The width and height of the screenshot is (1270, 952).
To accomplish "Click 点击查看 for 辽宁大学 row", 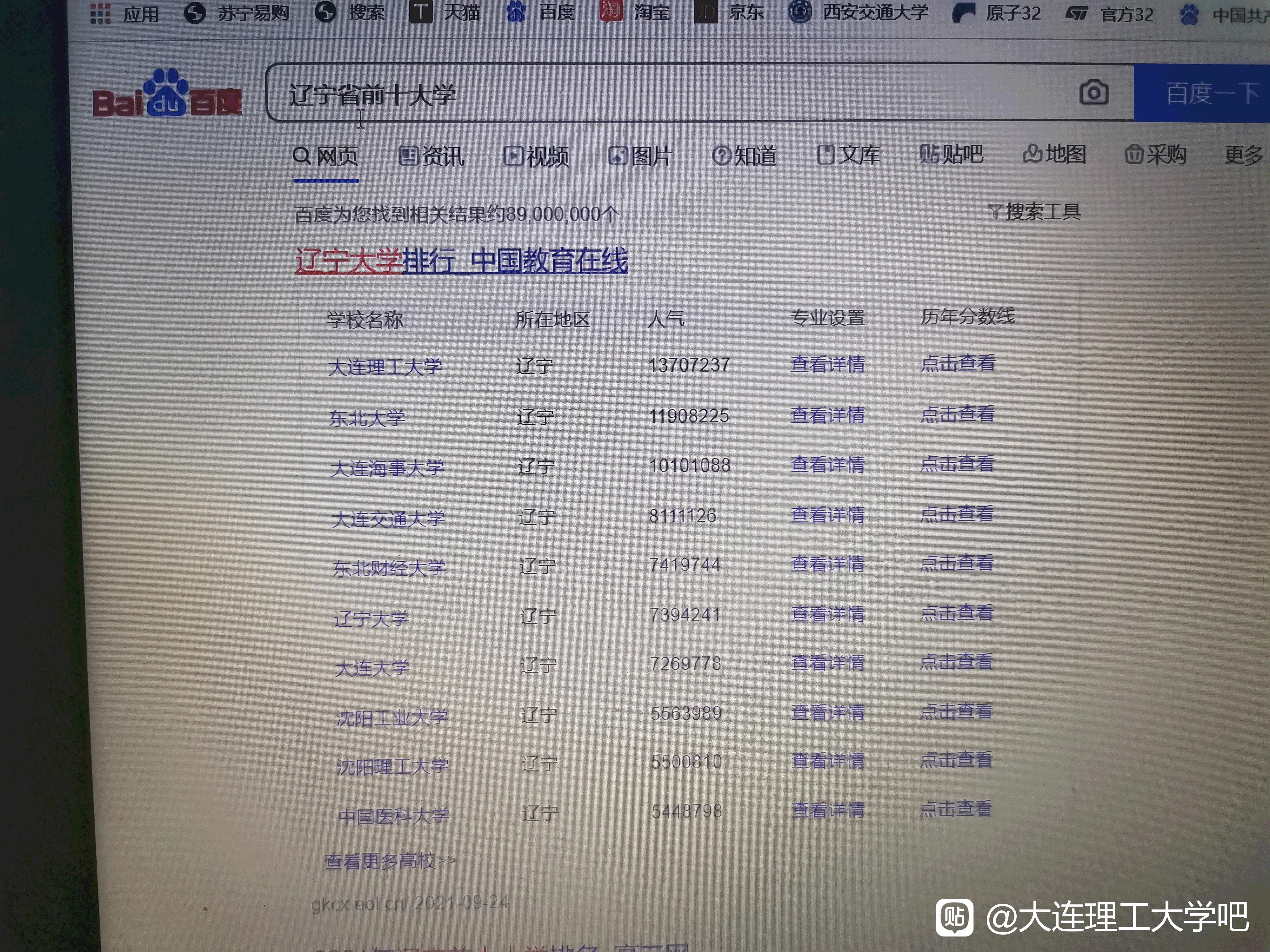I will [x=957, y=613].
